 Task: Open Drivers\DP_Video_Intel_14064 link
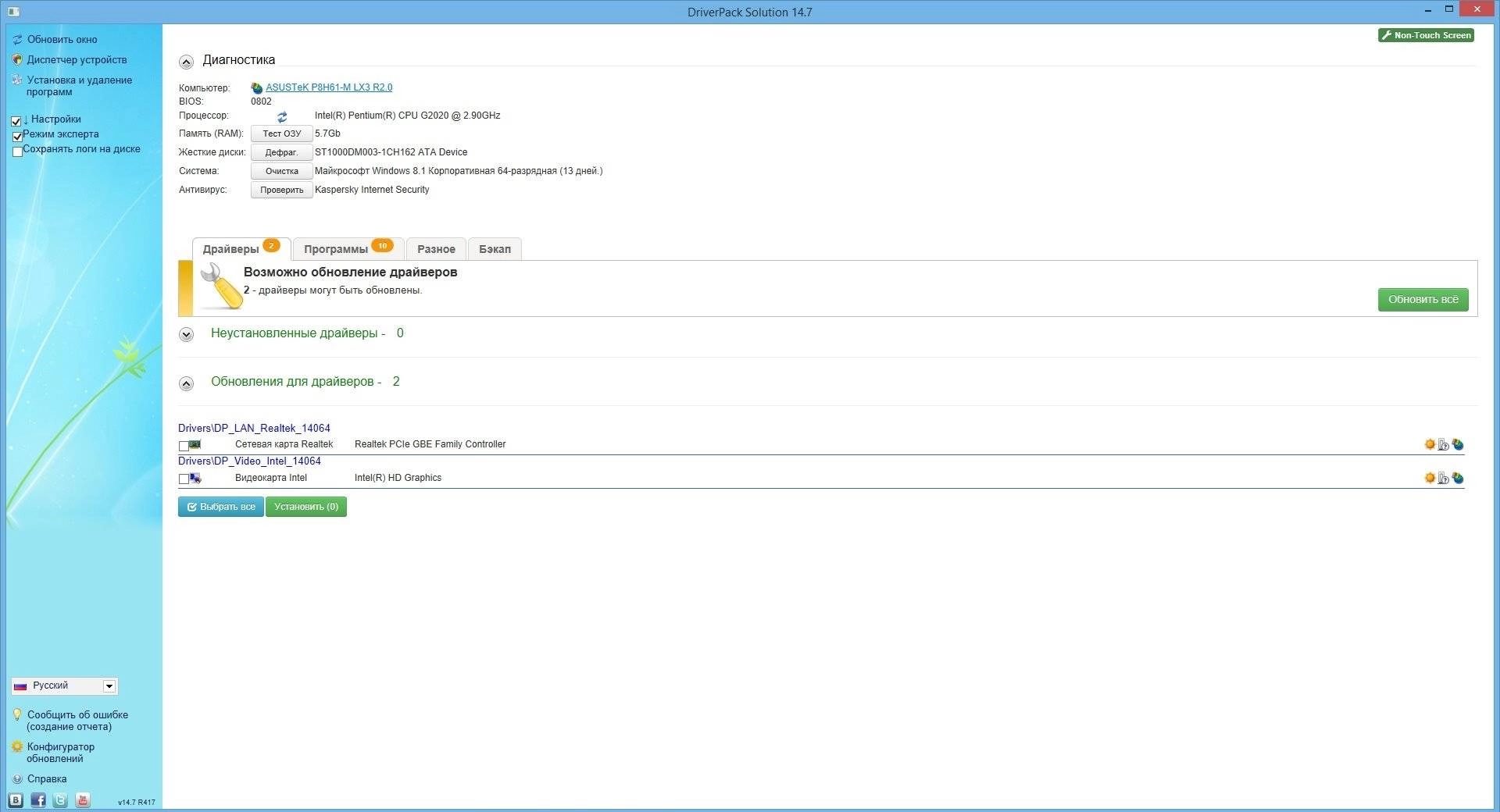tap(249, 461)
